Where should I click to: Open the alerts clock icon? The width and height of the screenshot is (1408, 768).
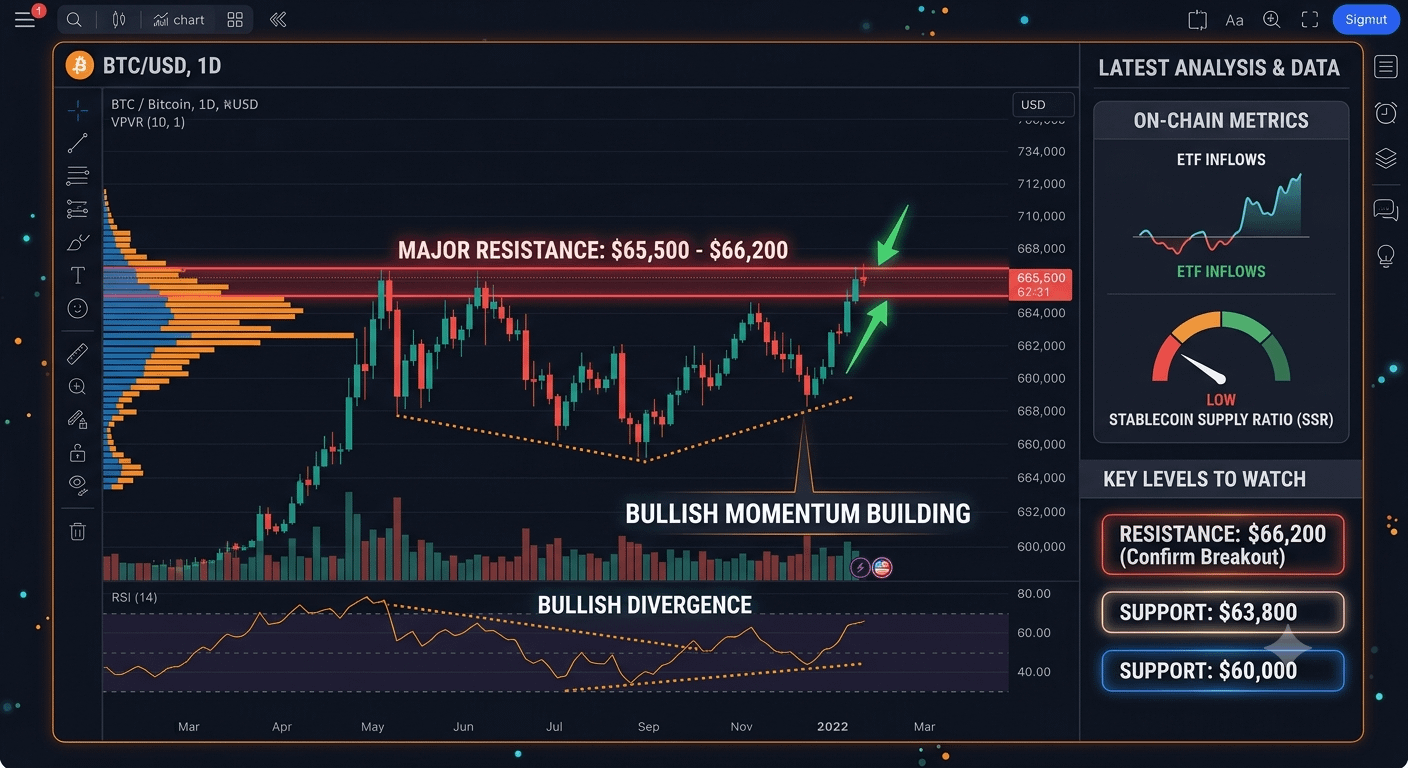tap(1386, 113)
